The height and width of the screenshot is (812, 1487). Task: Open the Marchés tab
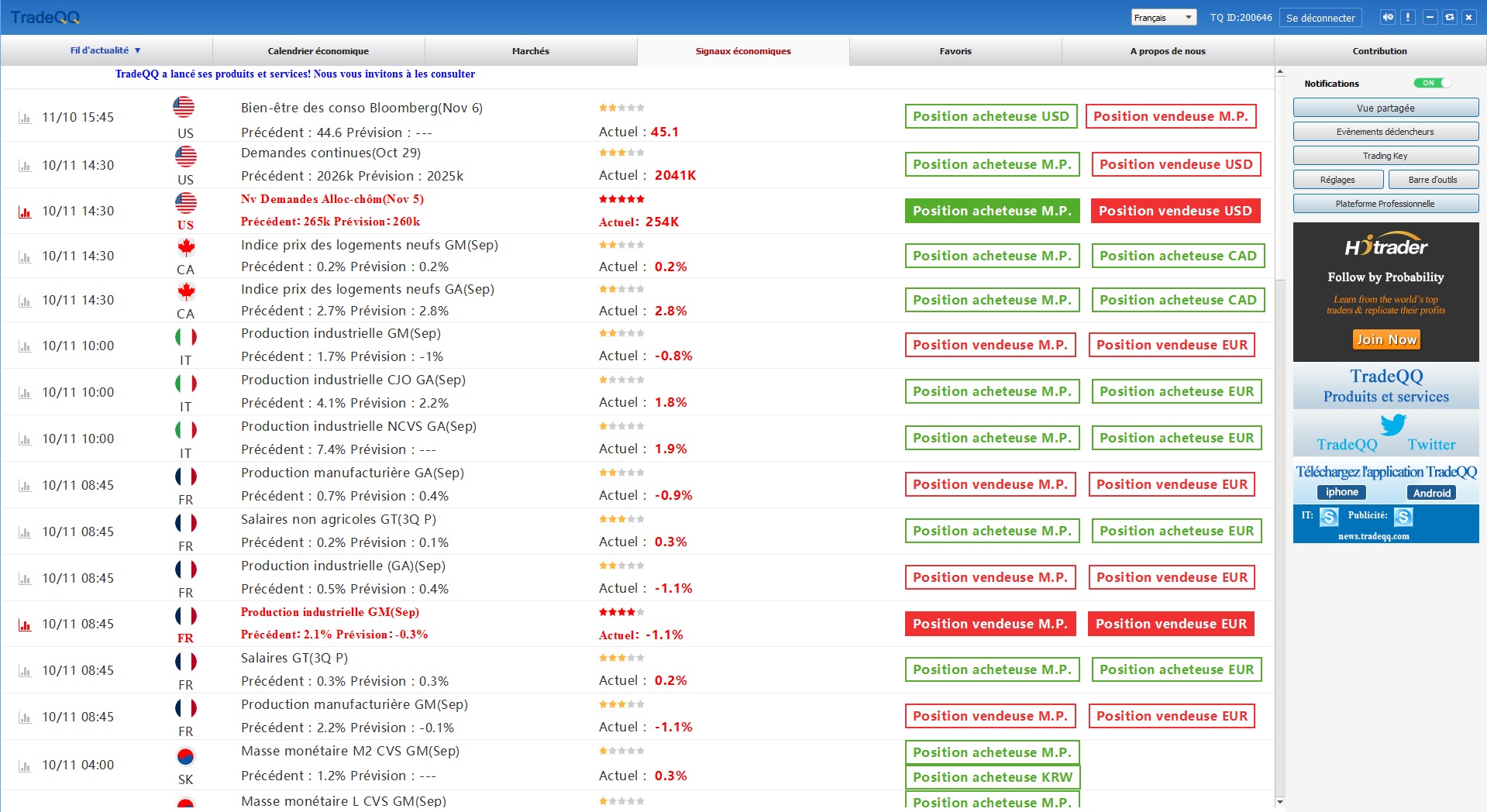(530, 51)
